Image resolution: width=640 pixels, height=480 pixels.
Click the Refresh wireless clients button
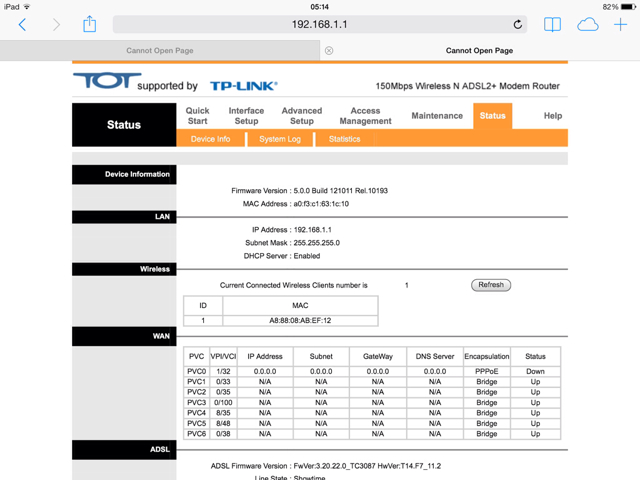[x=491, y=285]
